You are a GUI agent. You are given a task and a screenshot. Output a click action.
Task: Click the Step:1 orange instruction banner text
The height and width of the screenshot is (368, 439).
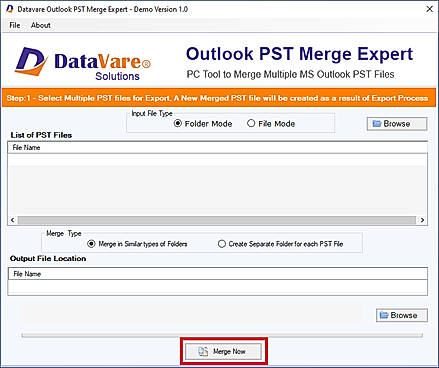[x=217, y=98]
